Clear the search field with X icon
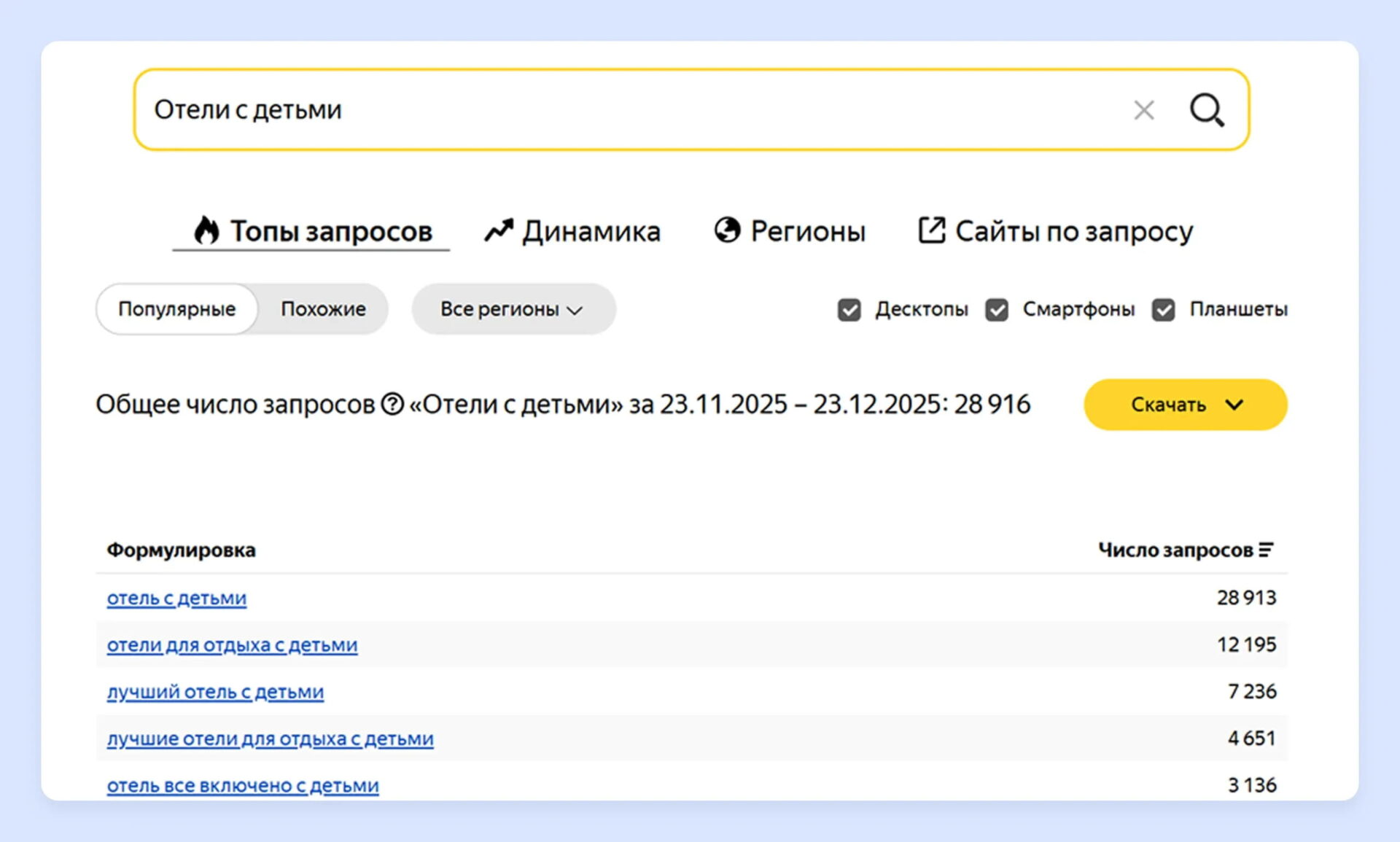This screenshot has height=842, width=1400. (x=1143, y=110)
